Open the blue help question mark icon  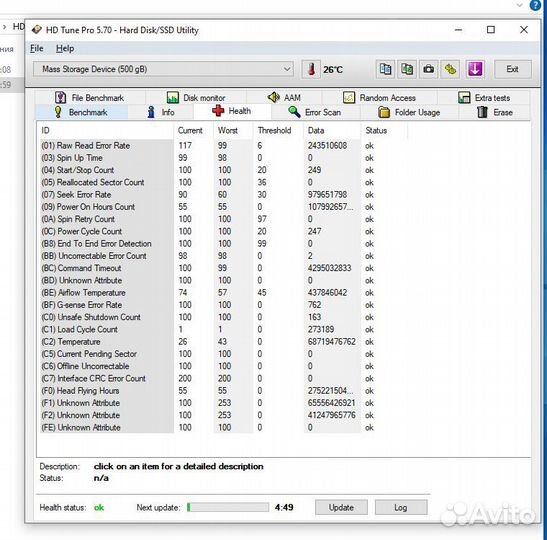pos(535,5)
